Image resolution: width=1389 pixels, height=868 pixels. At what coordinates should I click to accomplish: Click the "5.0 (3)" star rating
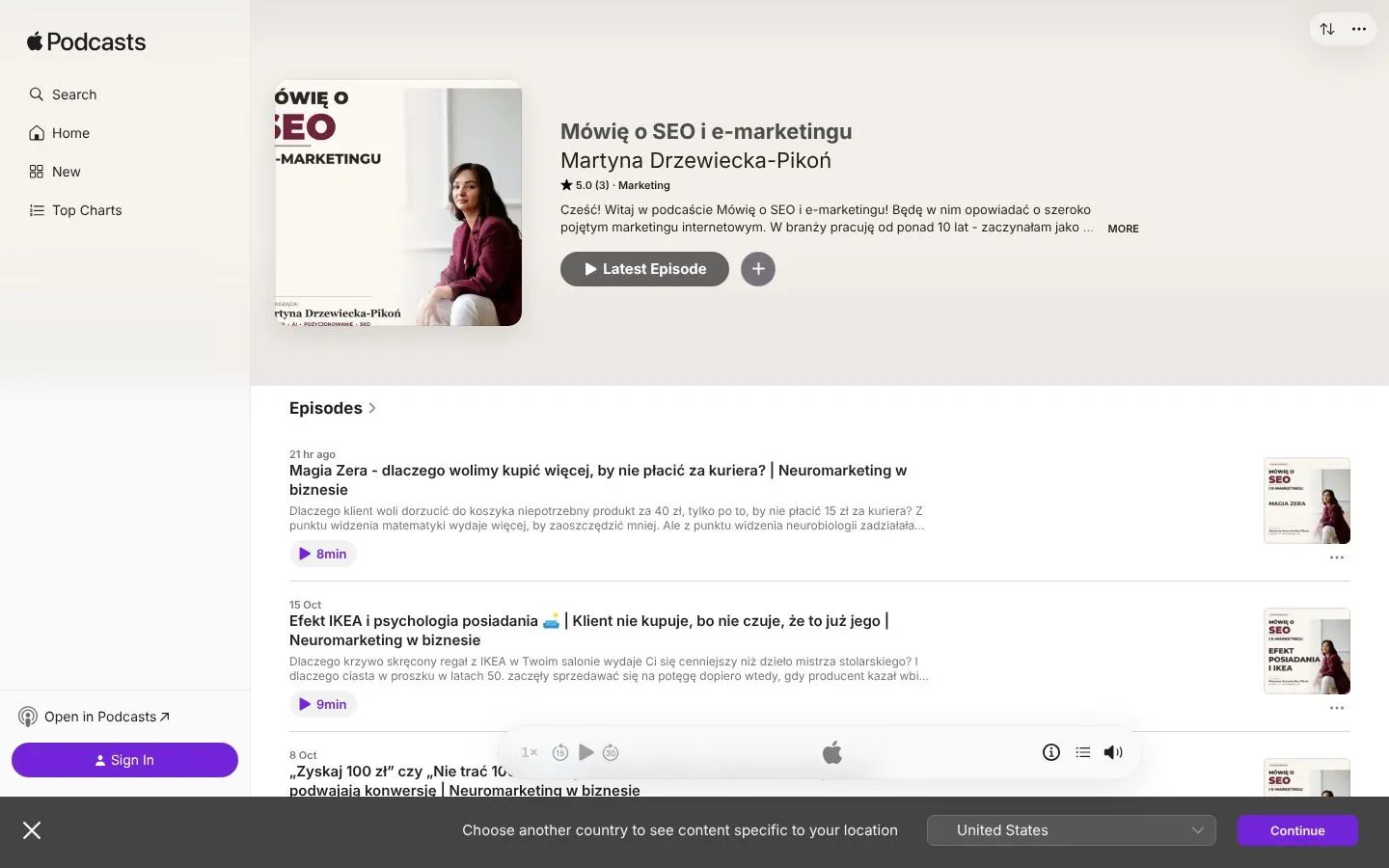[585, 185]
